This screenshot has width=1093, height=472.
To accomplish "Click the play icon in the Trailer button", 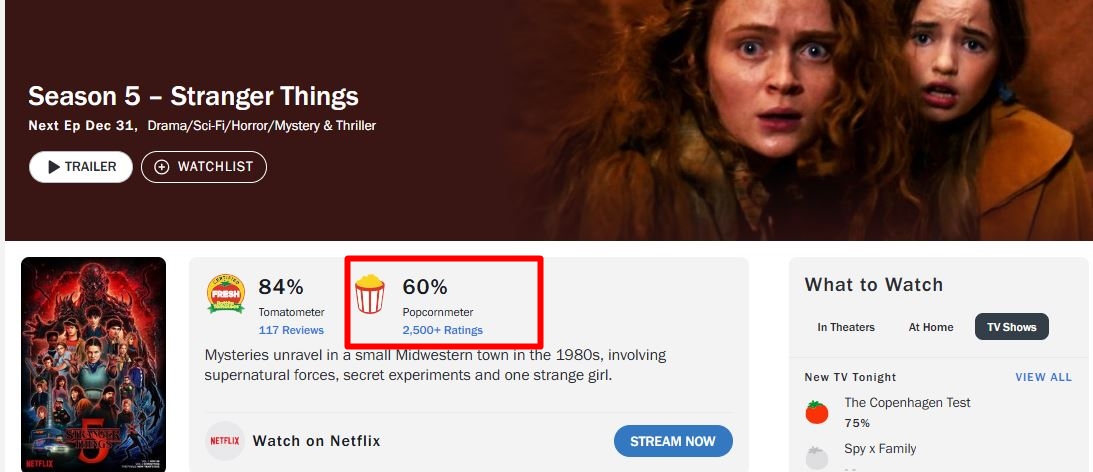I will tap(54, 167).
